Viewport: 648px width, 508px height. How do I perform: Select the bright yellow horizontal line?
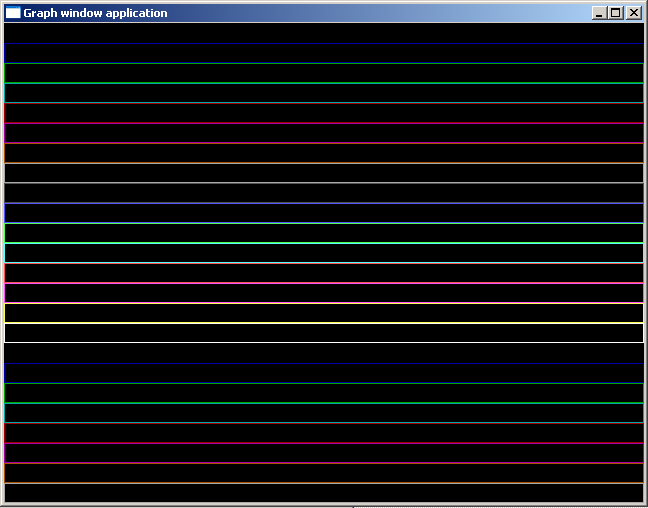coord(324,323)
